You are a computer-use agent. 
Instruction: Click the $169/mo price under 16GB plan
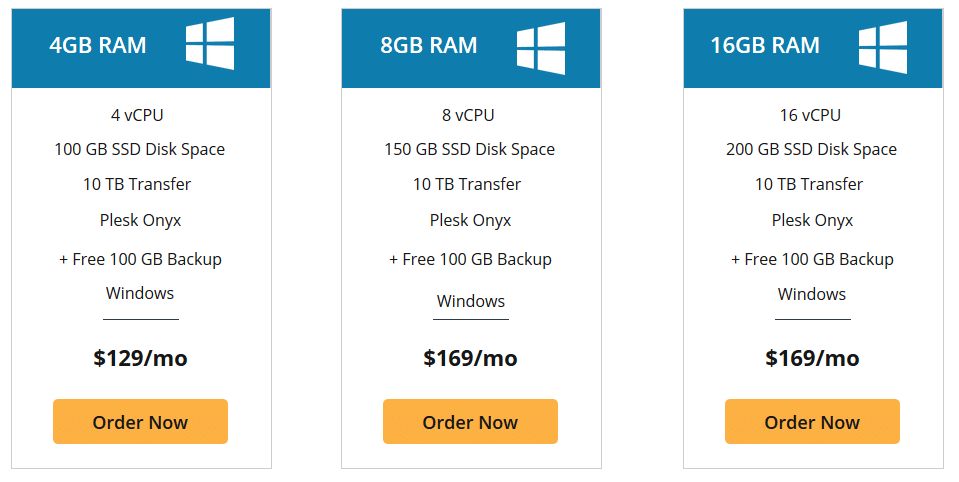tap(812, 358)
